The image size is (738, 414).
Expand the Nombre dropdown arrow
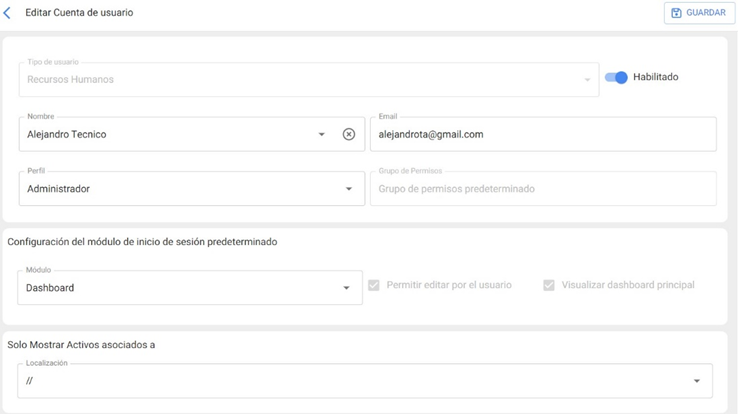[x=322, y=134]
